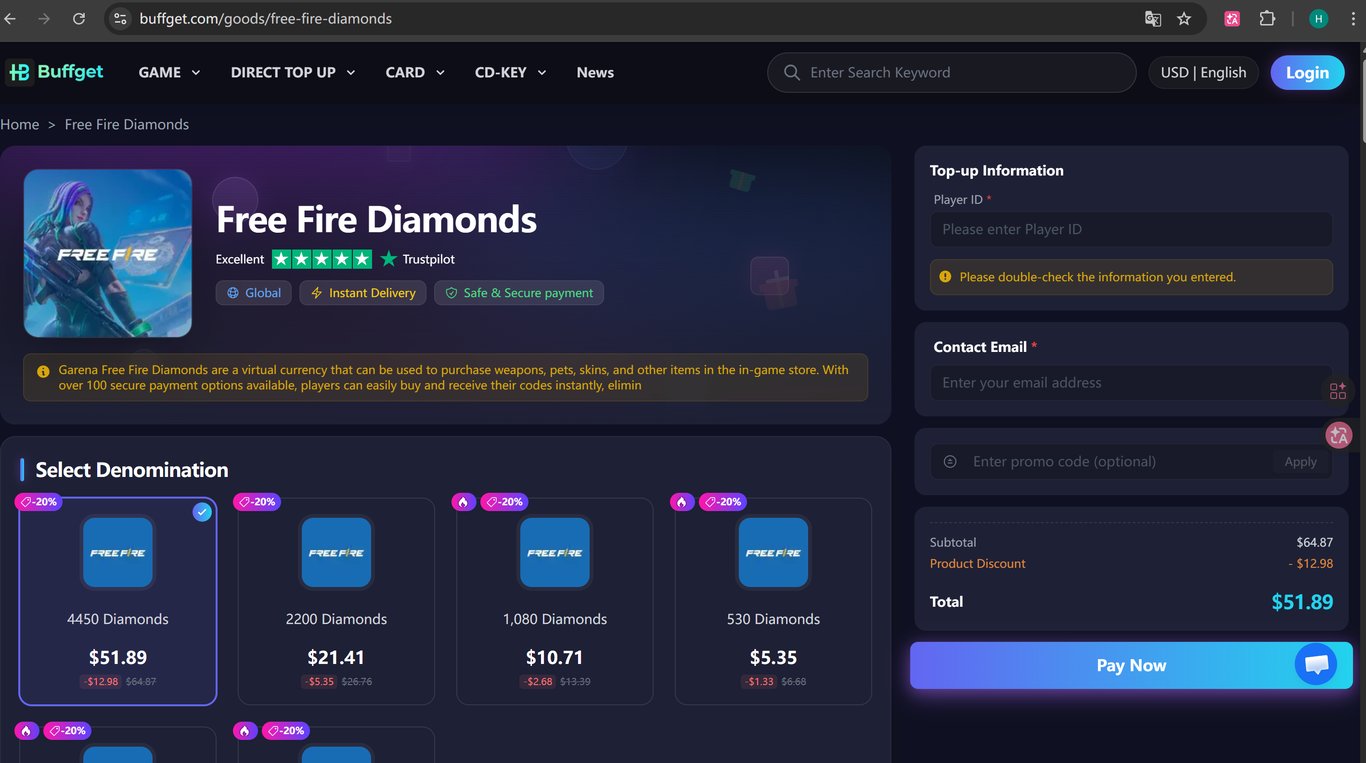
Task: Click the Login button
Action: coord(1307,73)
